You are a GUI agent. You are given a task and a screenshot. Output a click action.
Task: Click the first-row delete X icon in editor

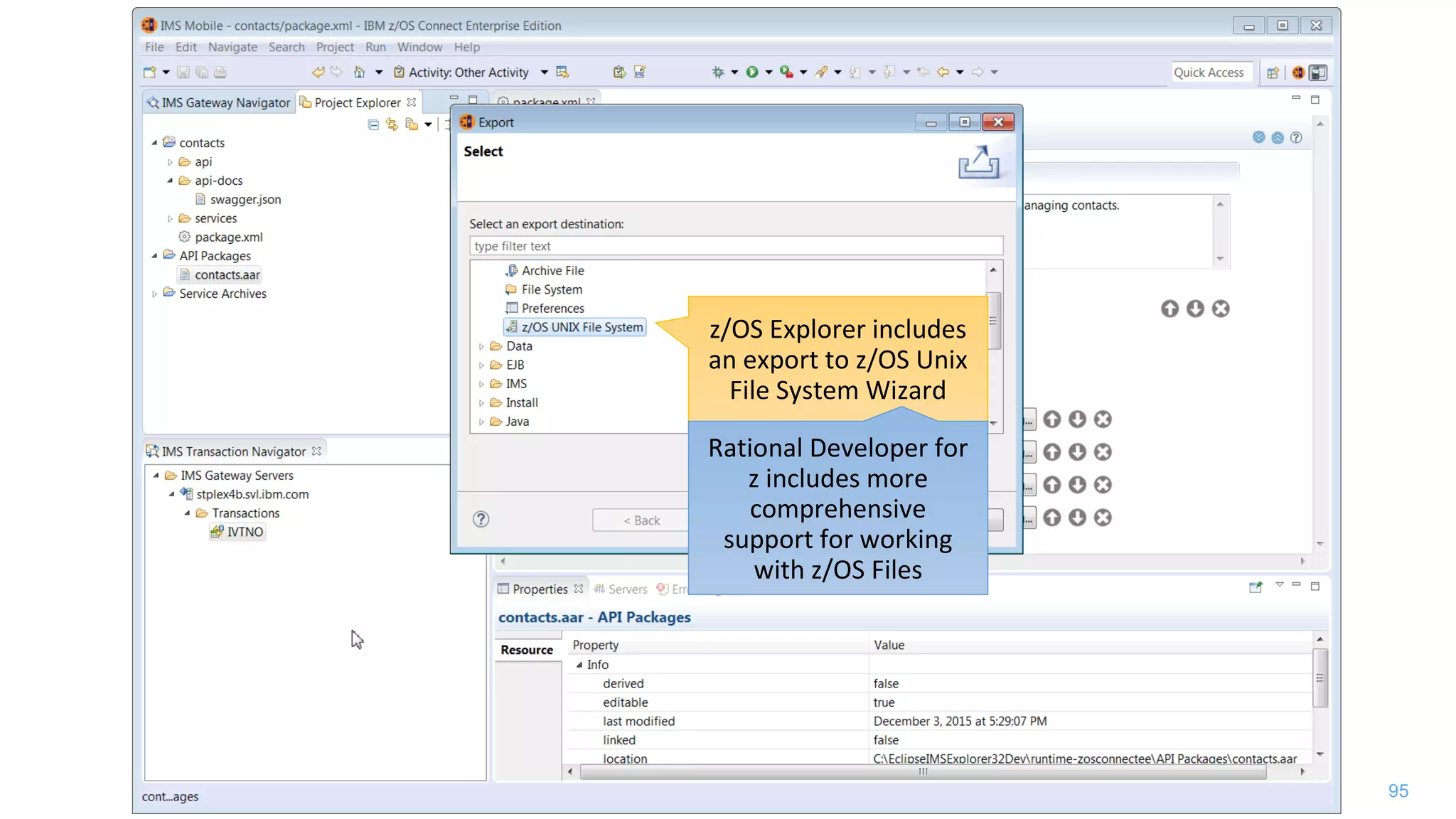pos(1221,309)
